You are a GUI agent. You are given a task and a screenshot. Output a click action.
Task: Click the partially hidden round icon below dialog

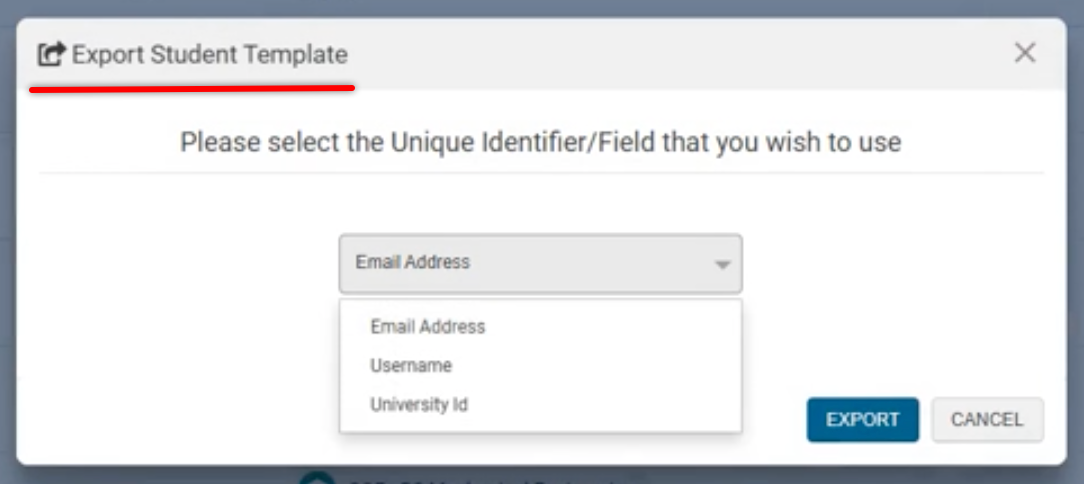317,475
